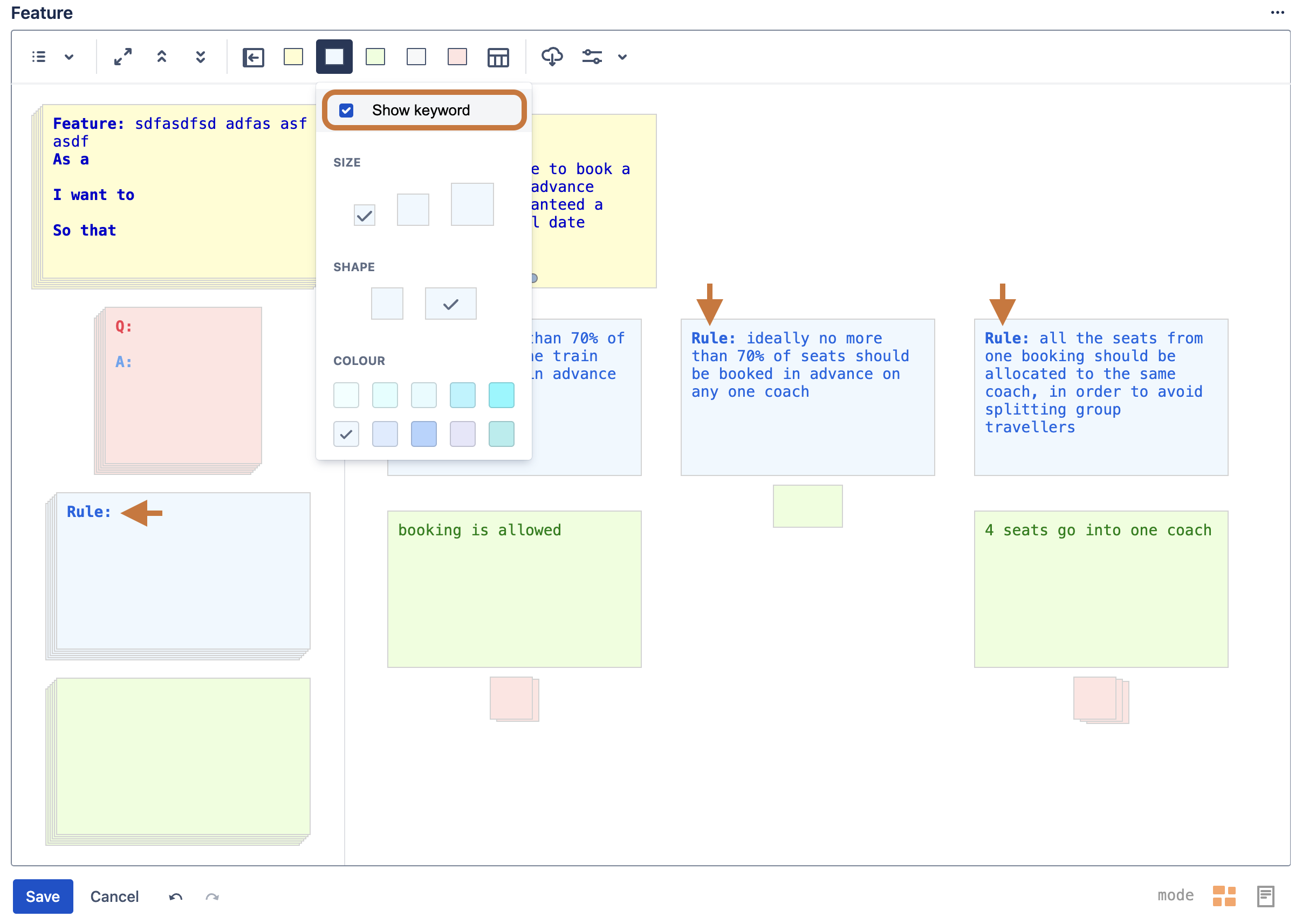Select the yellow Feature card stack

pyautogui.click(x=174, y=196)
